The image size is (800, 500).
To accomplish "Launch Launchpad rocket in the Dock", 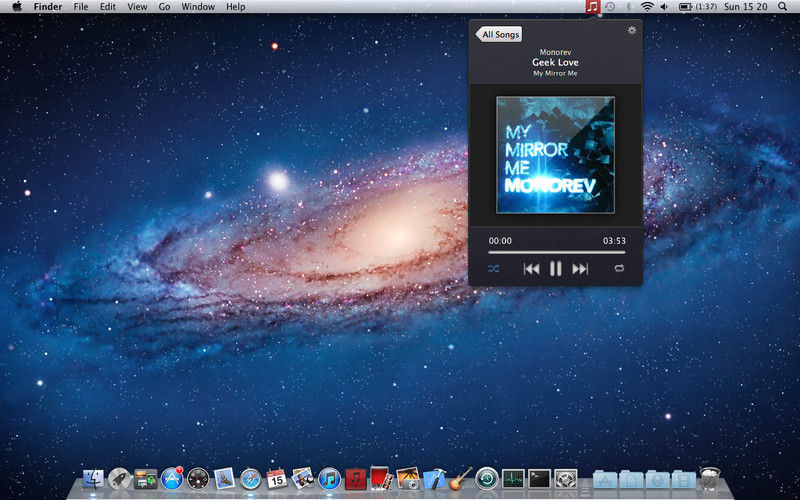I will (x=119, y=479).
